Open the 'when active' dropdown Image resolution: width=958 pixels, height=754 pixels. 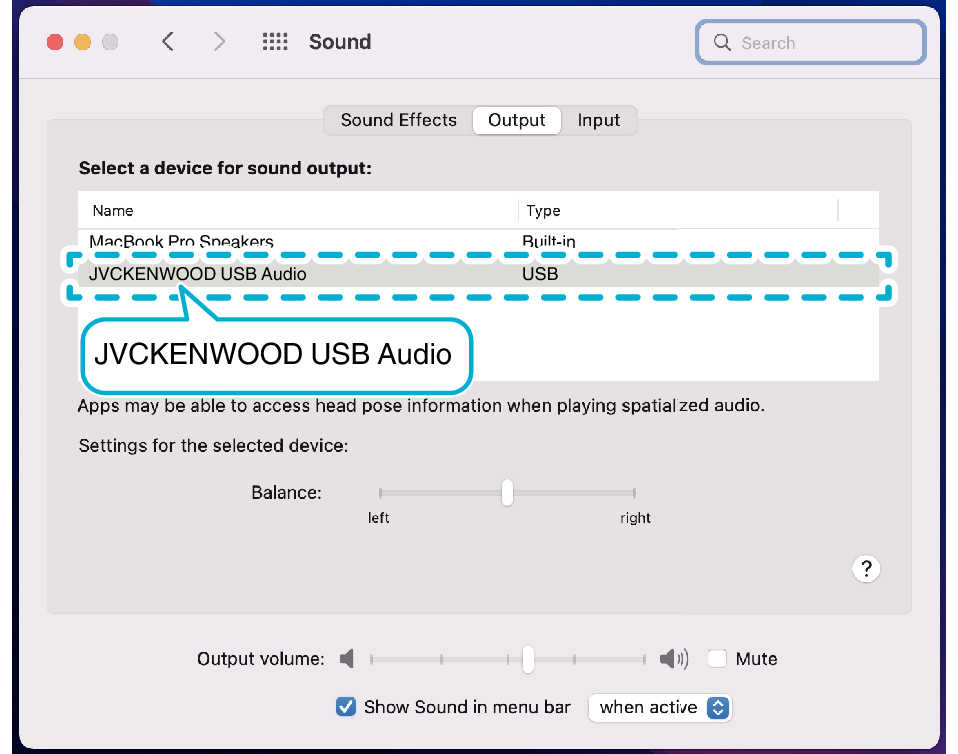[x=660, y=707]
